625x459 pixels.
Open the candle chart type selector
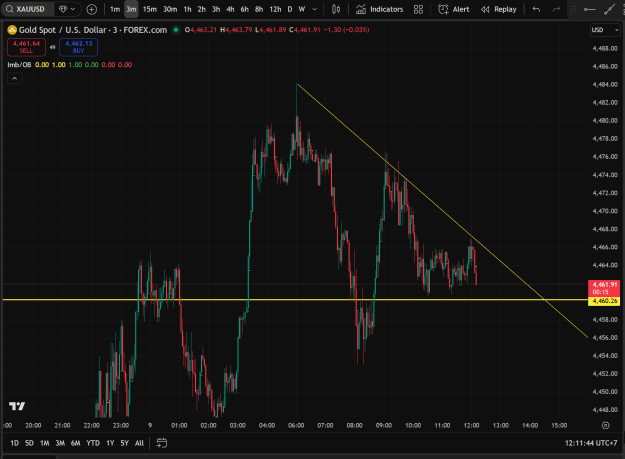tap(336, 9)
